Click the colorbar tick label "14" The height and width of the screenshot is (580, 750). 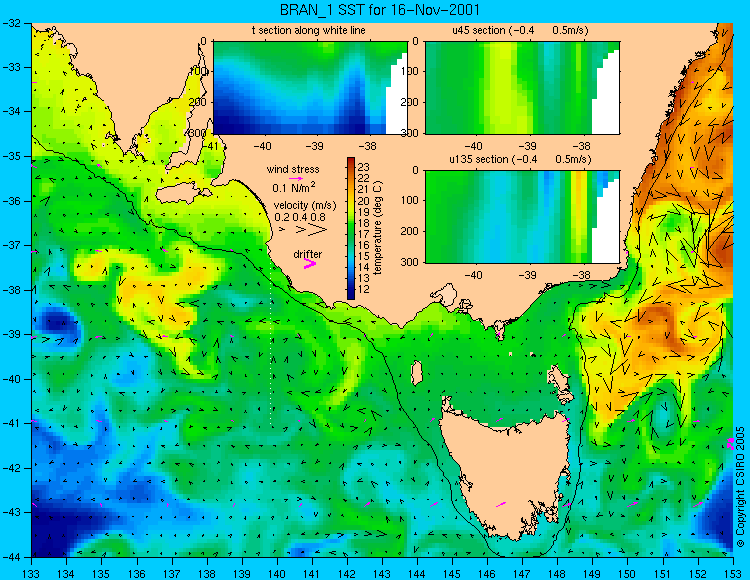tap(364, 267)
